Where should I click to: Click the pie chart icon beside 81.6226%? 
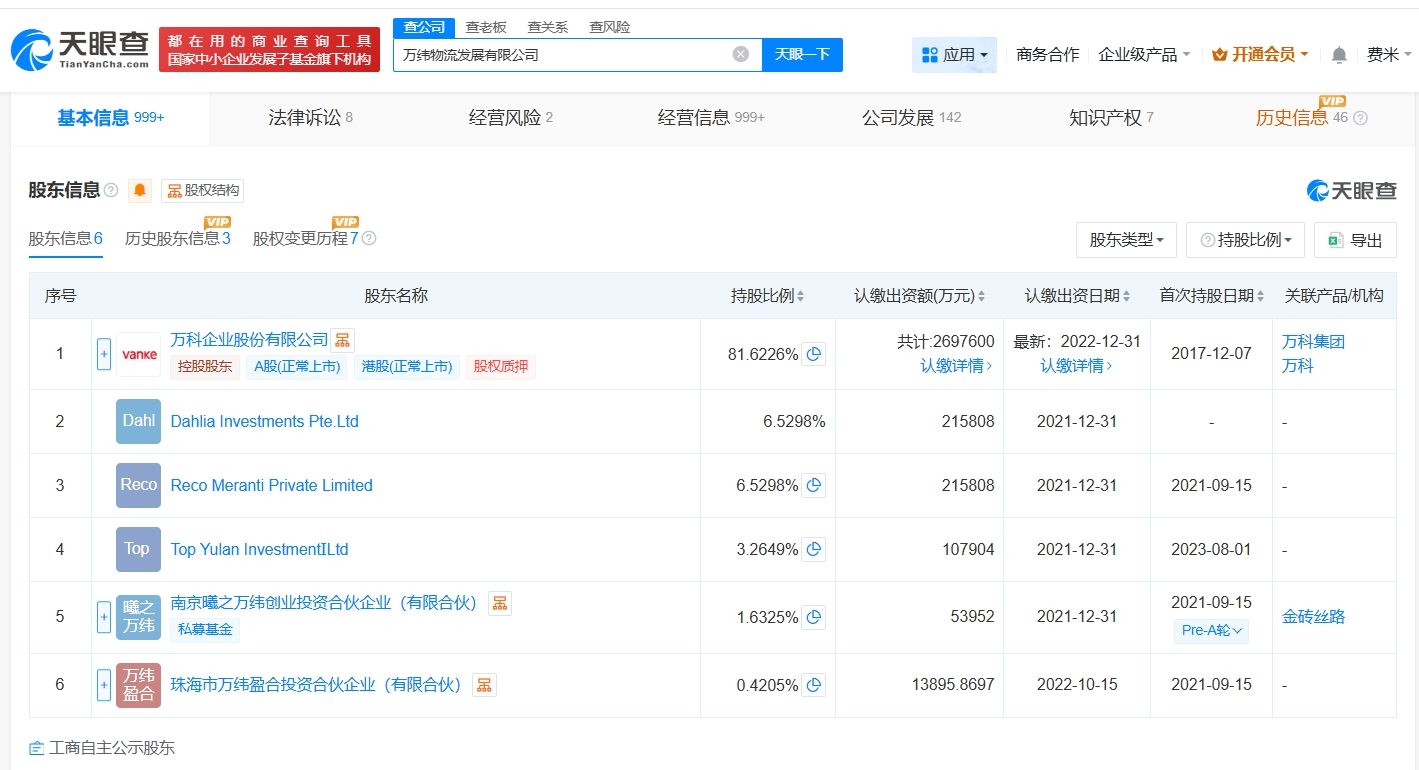[x=813, y=353]
